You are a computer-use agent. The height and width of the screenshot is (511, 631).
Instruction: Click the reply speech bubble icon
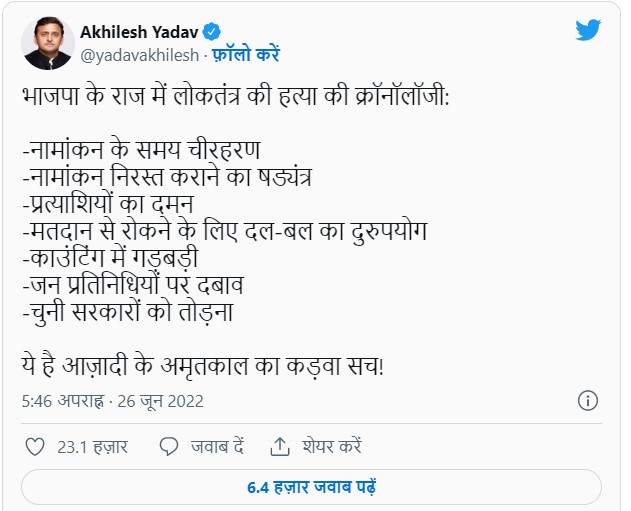pyautogui.click(x=169, y=447)
